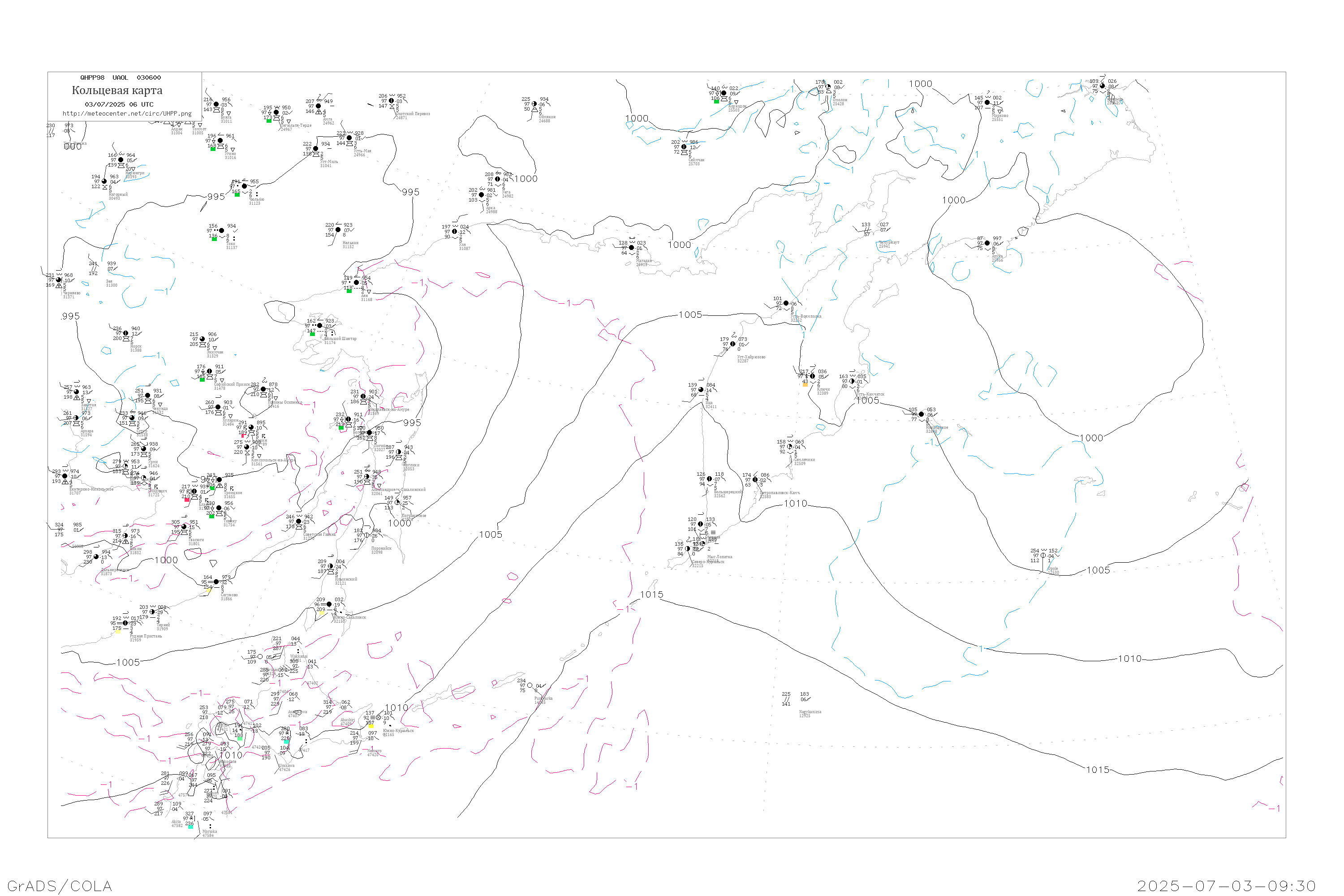Click the Усть-Мая 24966 station circle
The width and height of the screenshot is (1344, 896).
(350, 138)
